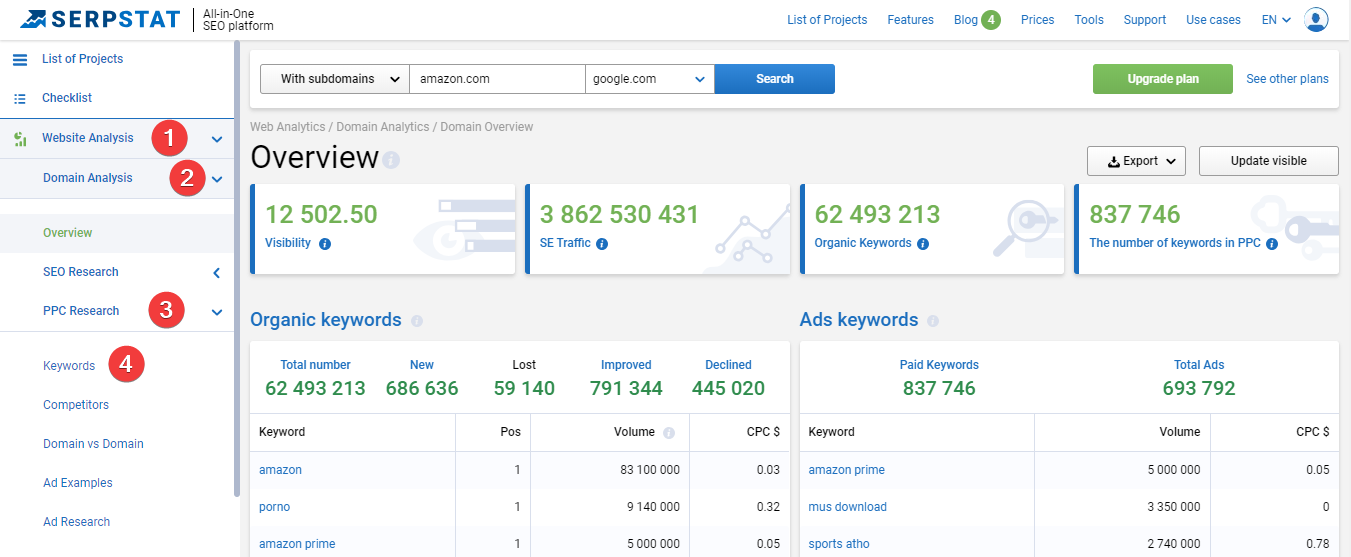Viewport: 1351px width, 557px height.
Task: Open the user profile avatar icon
Action: (x=1316, y=19)
